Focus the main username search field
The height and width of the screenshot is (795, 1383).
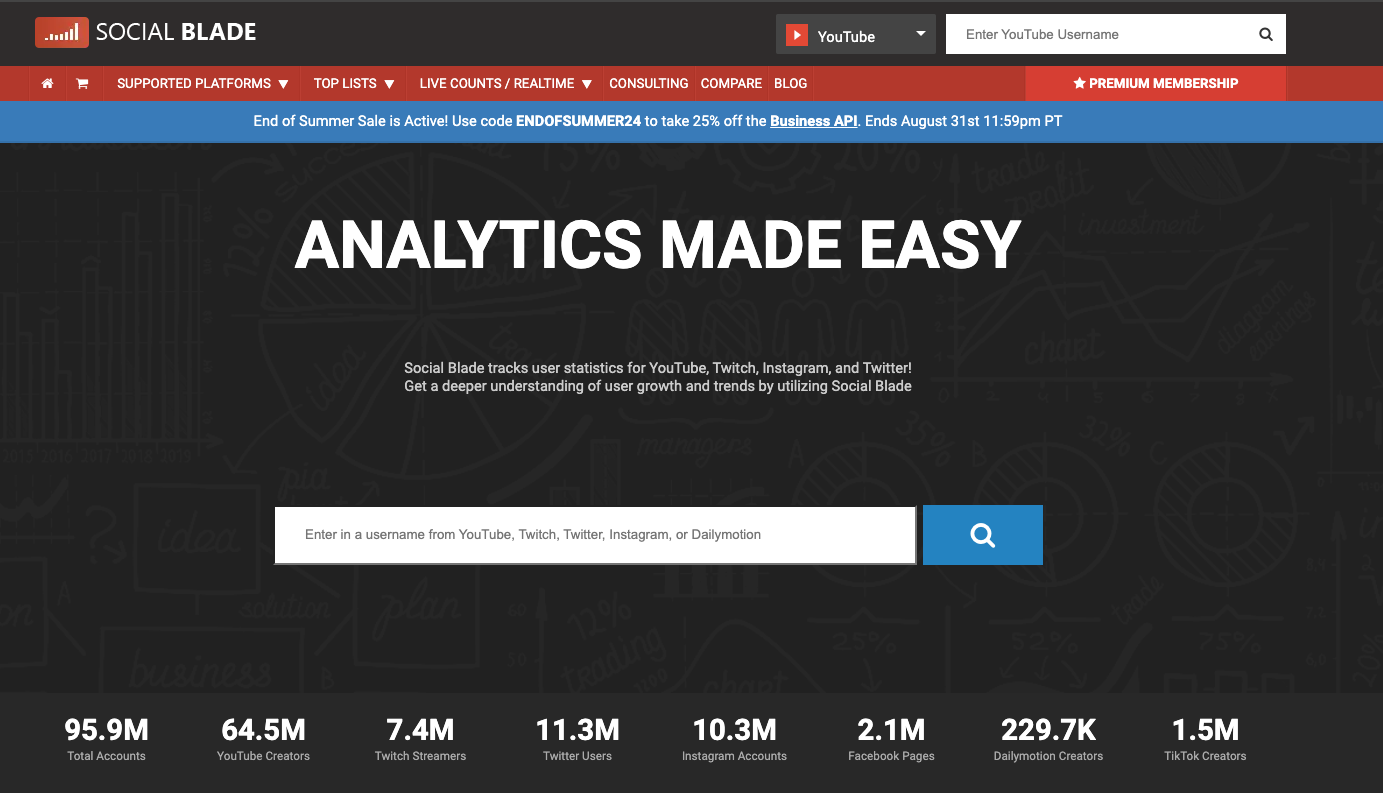[595, 535]
